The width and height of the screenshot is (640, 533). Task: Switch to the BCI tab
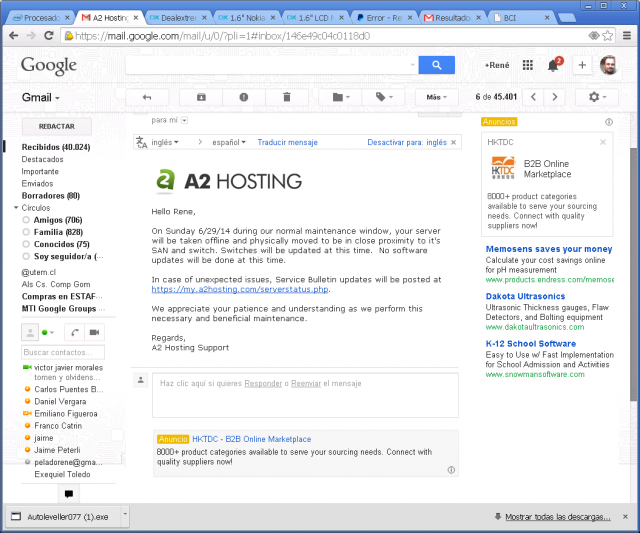(521, 18)
